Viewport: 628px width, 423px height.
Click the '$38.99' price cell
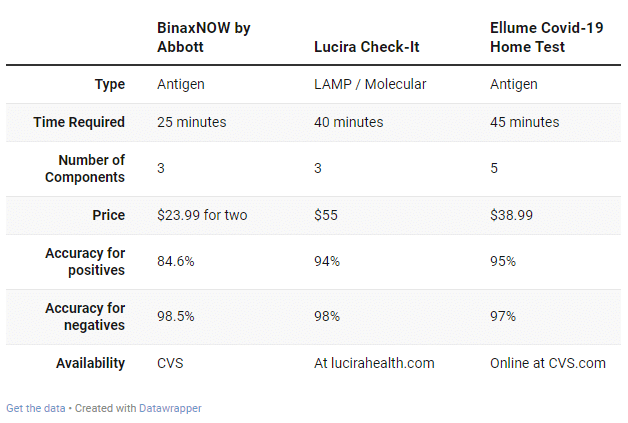click(512, 215)
